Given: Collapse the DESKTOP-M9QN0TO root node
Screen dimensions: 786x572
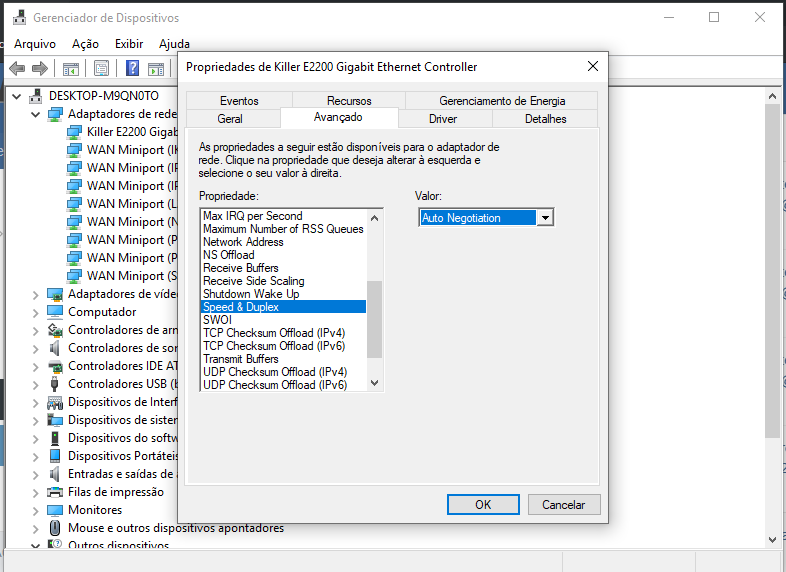Looking at the screenshot, I should (x=17, y=96).
